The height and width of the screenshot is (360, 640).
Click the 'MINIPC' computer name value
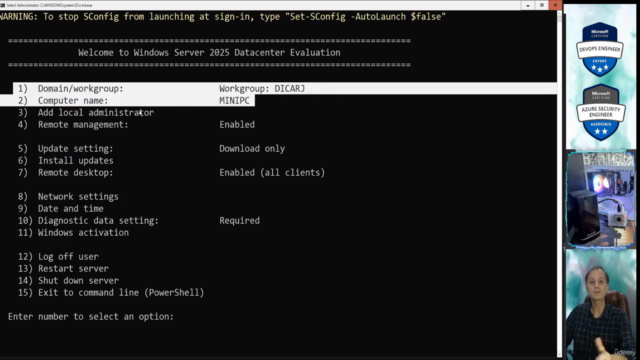[x=234, y=100]
